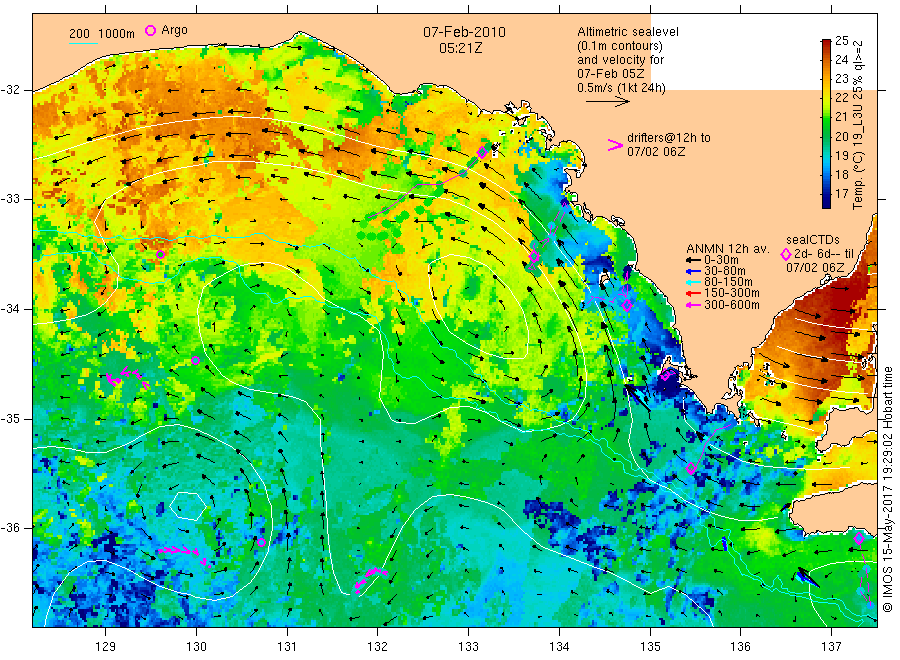This screenshot has width=900, height=660.
Task: Click the yellow 23°C band of colorbar
Action: [826, 79]
